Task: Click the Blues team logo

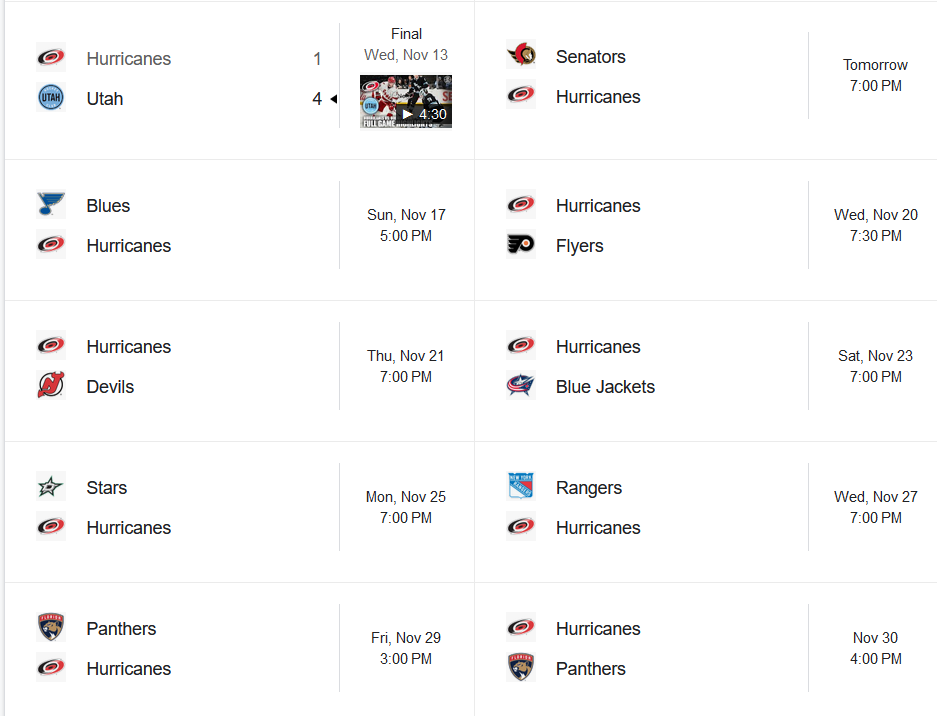Action: pyautogui.click(x=51, y=205)
